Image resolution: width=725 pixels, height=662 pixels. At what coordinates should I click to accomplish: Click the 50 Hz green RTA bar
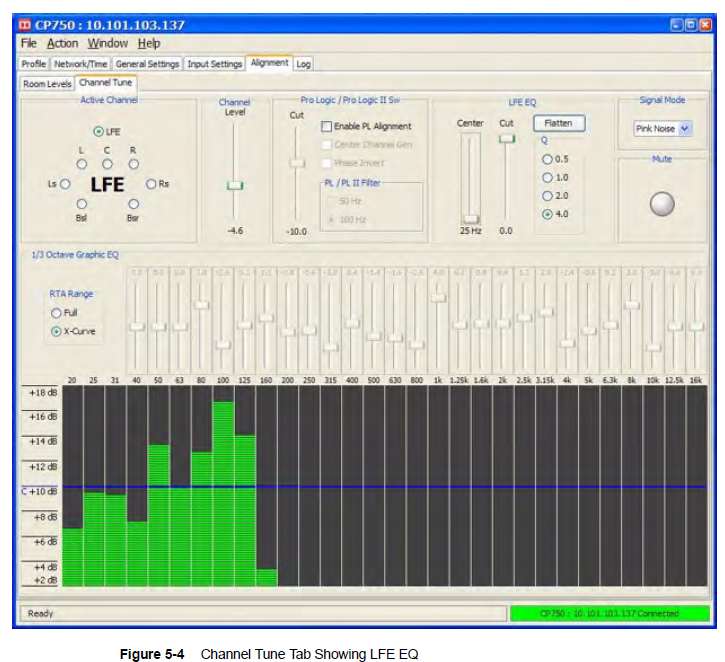point(158,515)
